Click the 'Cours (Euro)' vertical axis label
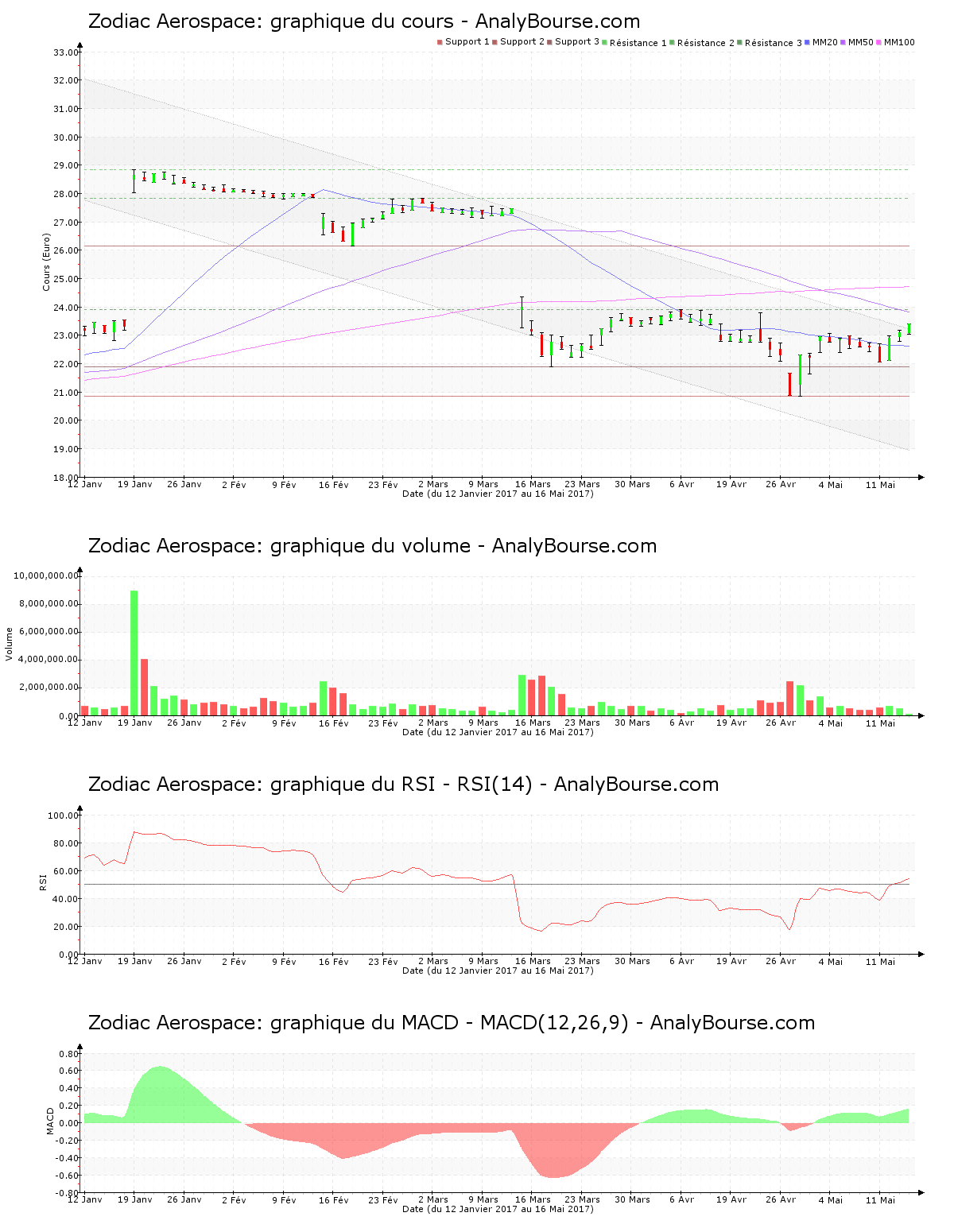The image size is (954, 1232). pyautogui.click(x=46, y=262)
